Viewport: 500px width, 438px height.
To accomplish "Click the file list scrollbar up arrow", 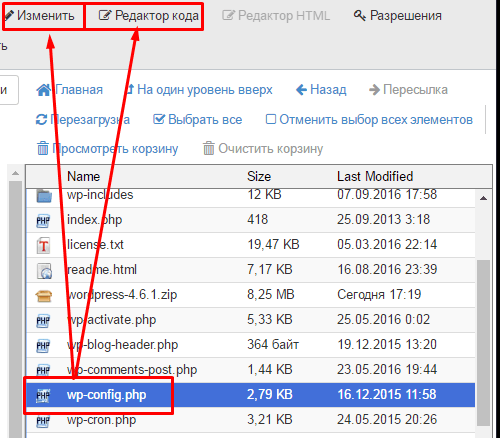I will click(x=483, y=198).
